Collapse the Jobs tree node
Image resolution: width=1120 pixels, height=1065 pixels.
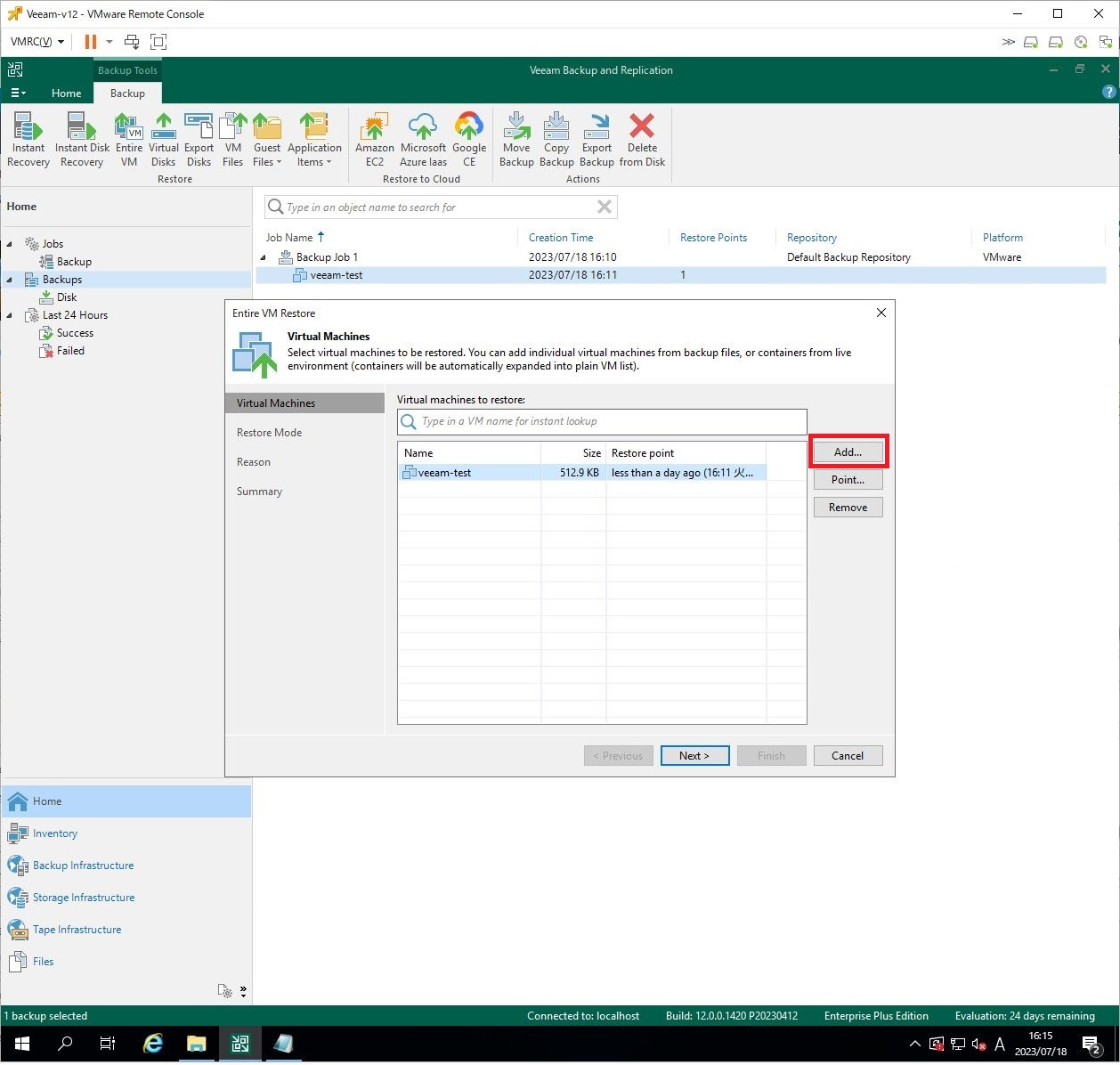point(10,244)
